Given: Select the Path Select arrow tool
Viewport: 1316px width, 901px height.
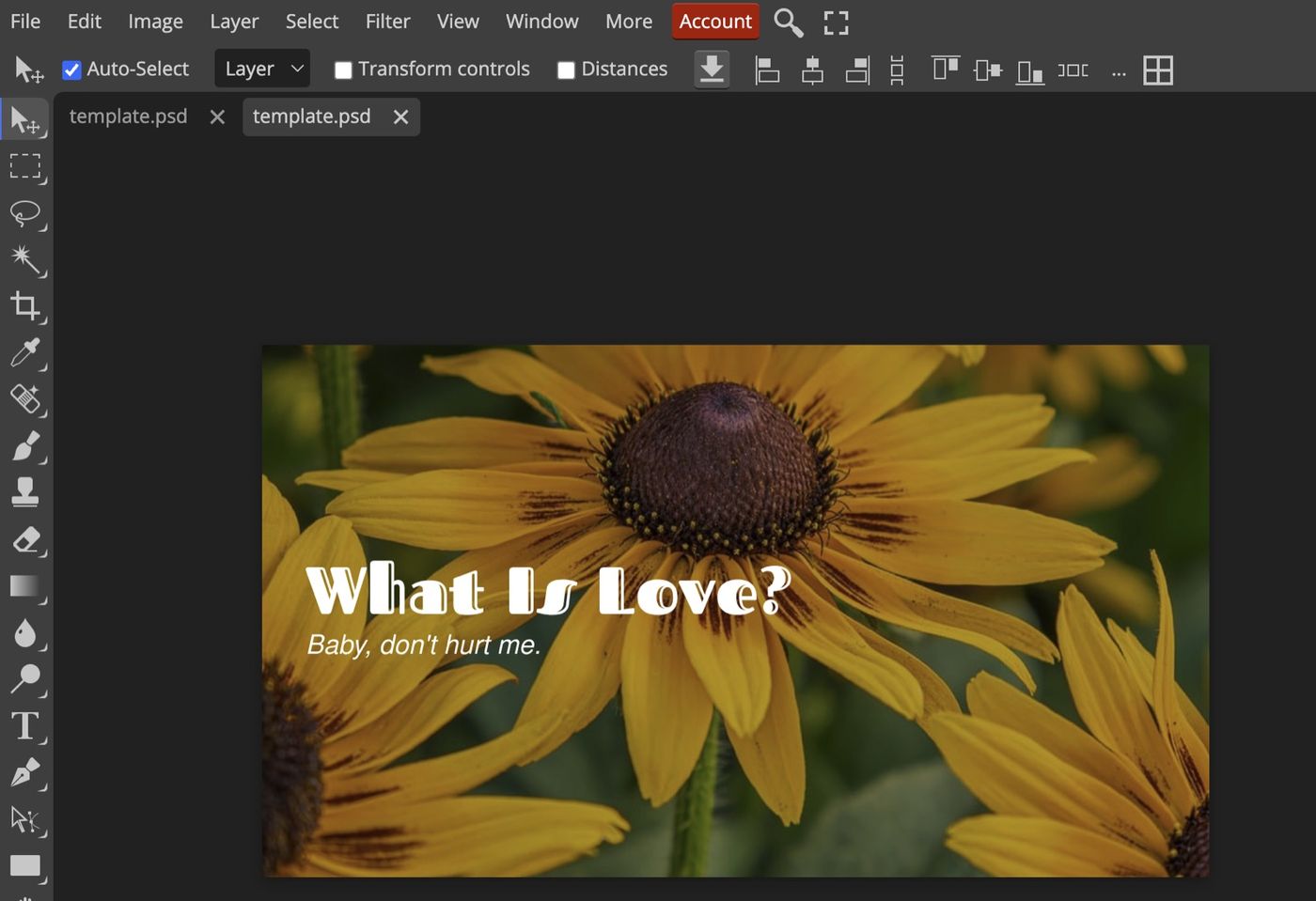Looking at the screenshot, I should (25, 819).
